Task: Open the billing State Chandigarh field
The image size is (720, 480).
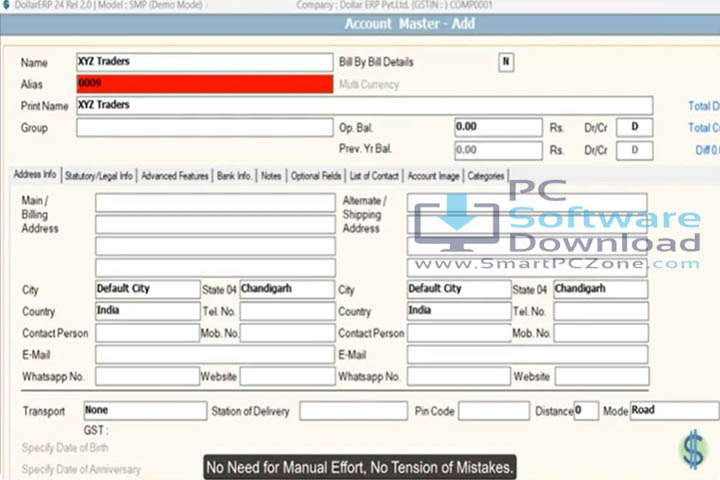Action: [287, 289]
